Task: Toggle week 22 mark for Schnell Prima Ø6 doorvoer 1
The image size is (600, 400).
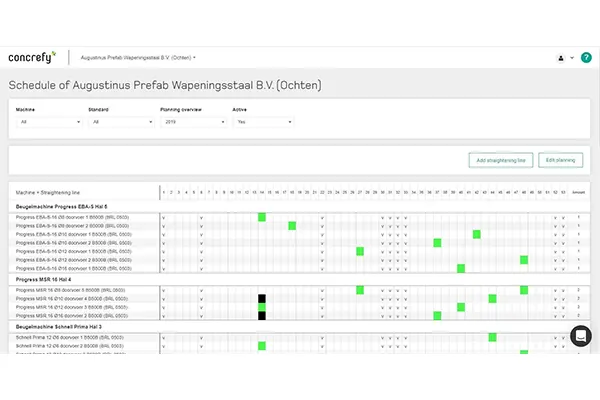Action: pos(322,337)
